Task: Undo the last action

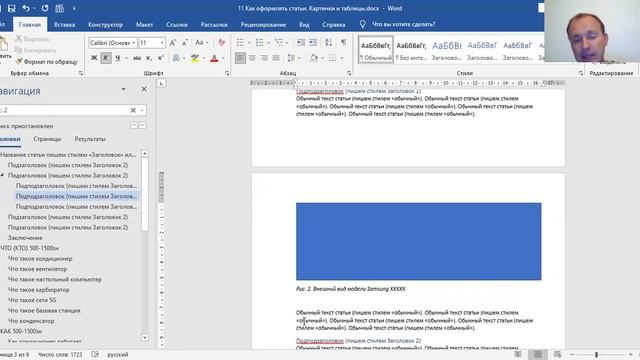Action: coord(26,8)
